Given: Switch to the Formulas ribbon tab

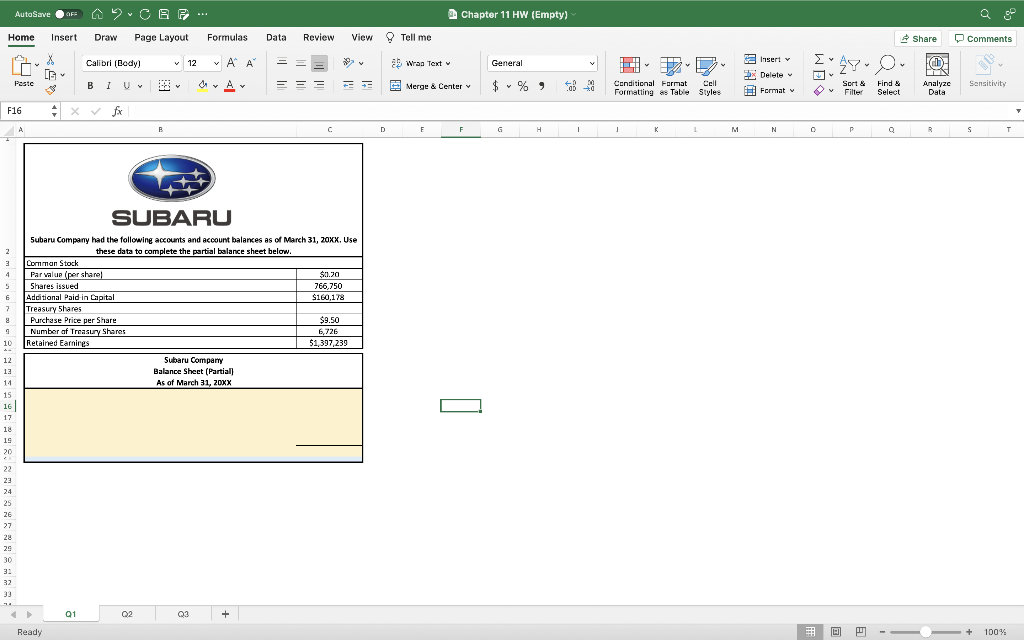Looking at the screenshot, I should tap(227, 37).
